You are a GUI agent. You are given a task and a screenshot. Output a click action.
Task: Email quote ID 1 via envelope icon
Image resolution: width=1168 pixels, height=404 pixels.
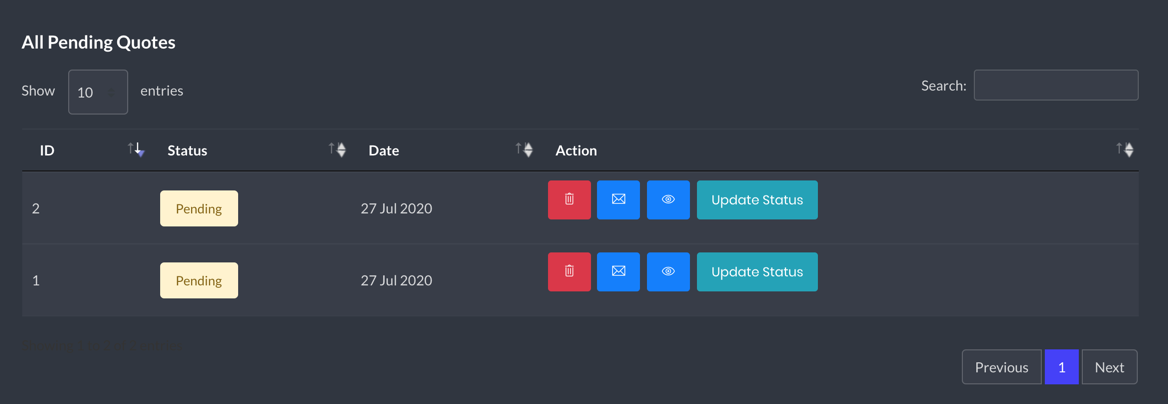618,271
